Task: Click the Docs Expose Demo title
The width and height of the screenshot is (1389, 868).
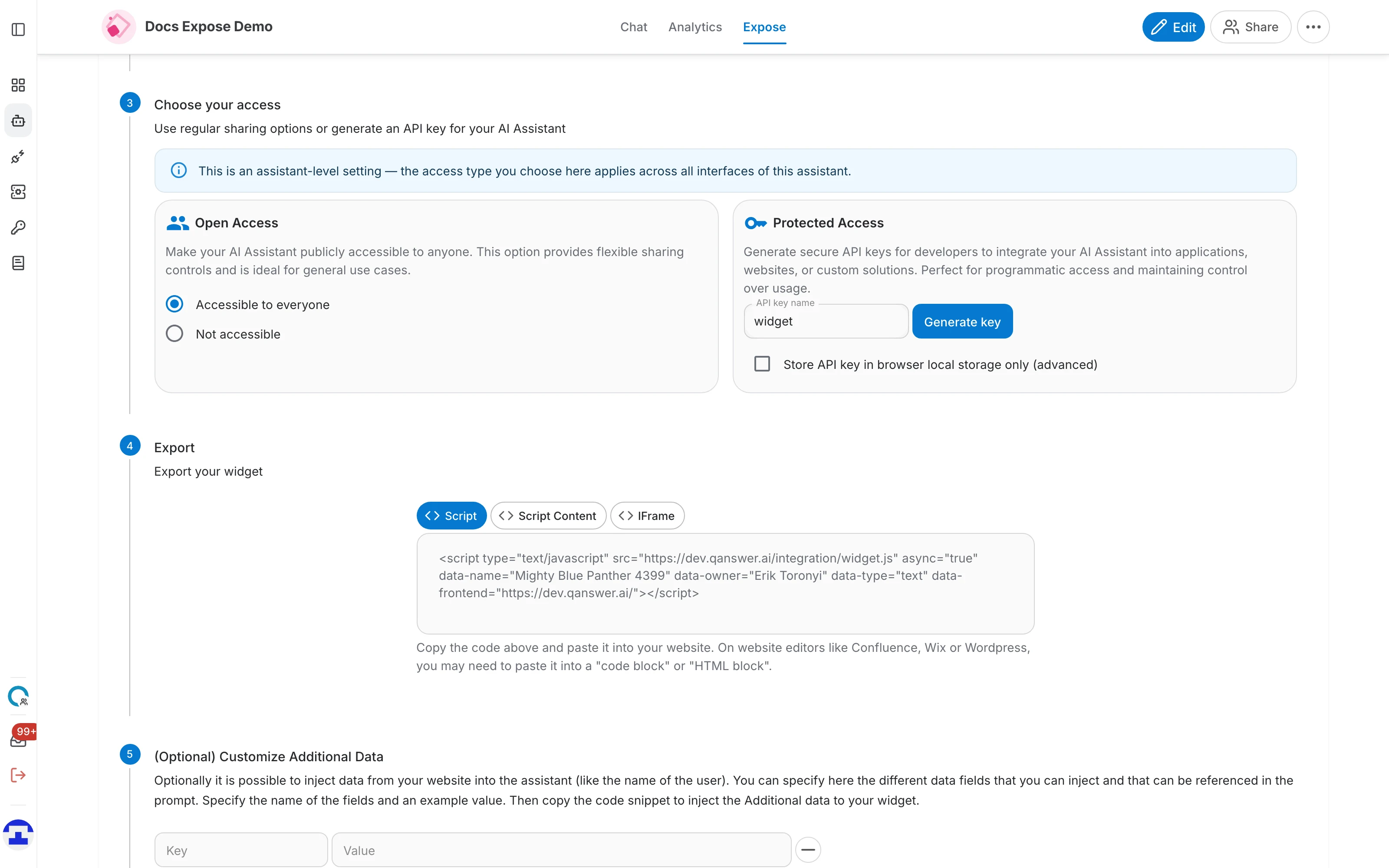Action: [208, 26]
